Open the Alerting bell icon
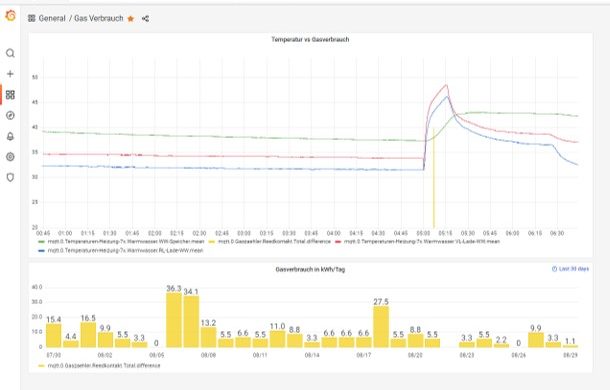The height and width of the screenshot is (390, 610). [x=11, y=136]
